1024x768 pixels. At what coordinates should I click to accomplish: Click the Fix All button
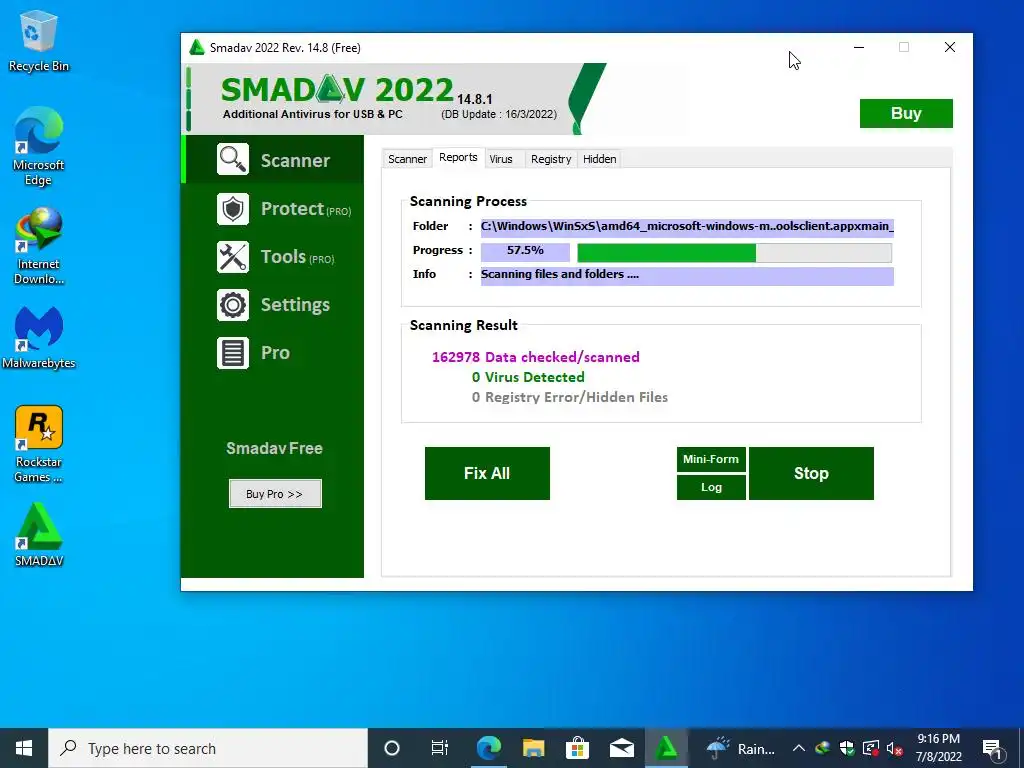pyautogui.click(x=487, y=473)
